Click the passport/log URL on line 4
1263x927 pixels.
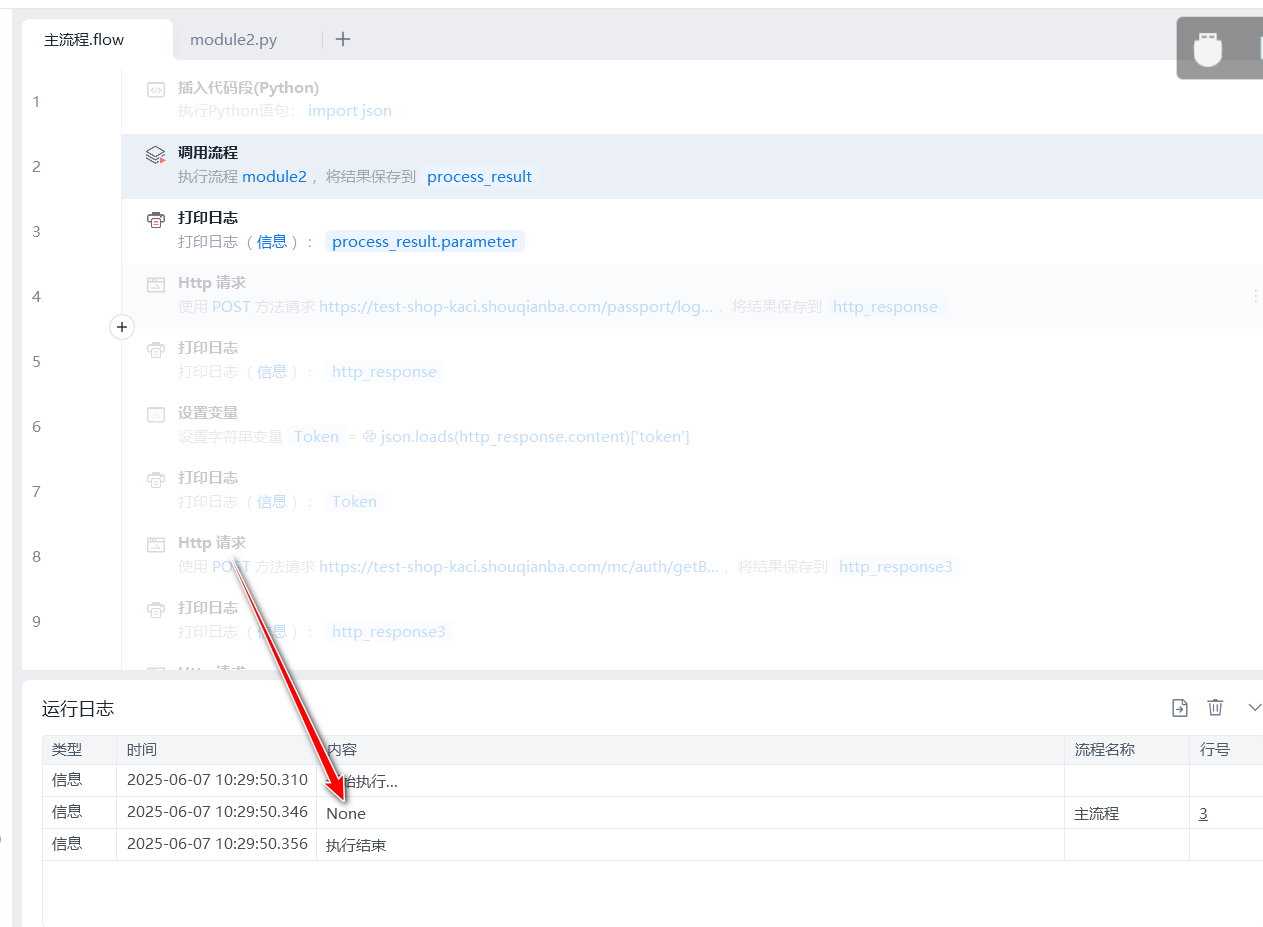(516, 307)
